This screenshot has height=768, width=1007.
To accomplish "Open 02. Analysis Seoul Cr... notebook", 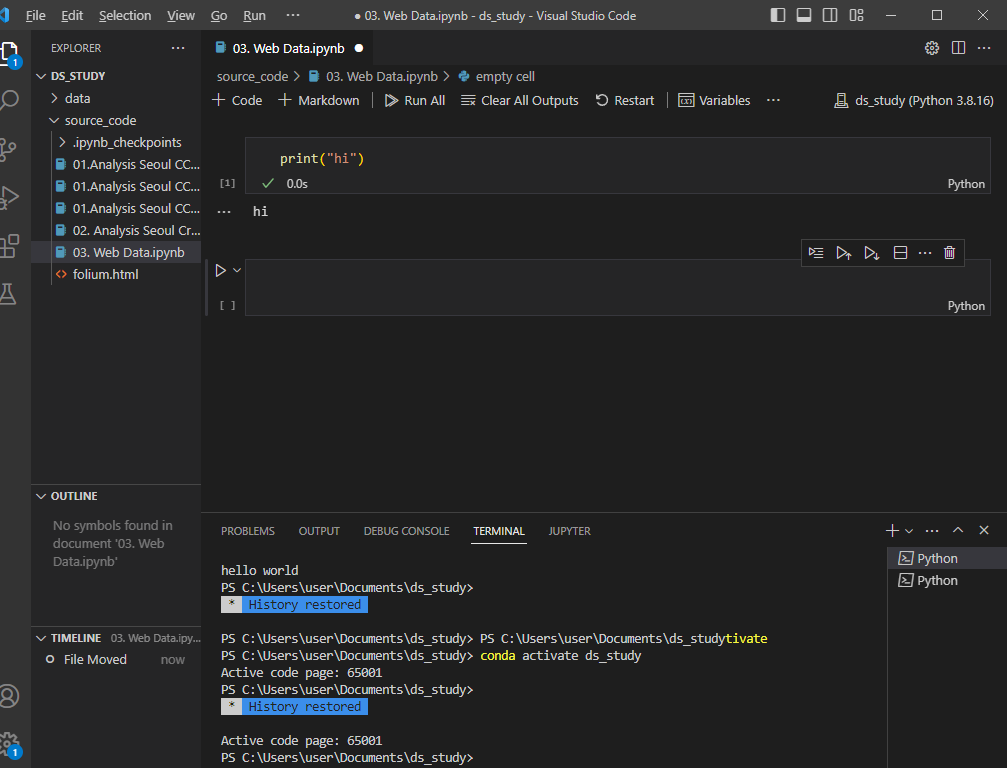I will (116, 231).
